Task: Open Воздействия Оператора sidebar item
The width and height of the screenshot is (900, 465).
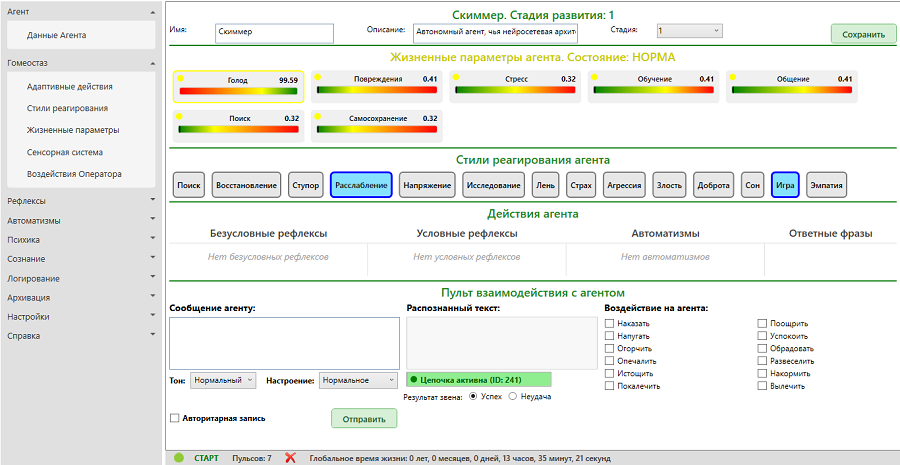Action: click(74, 174)
